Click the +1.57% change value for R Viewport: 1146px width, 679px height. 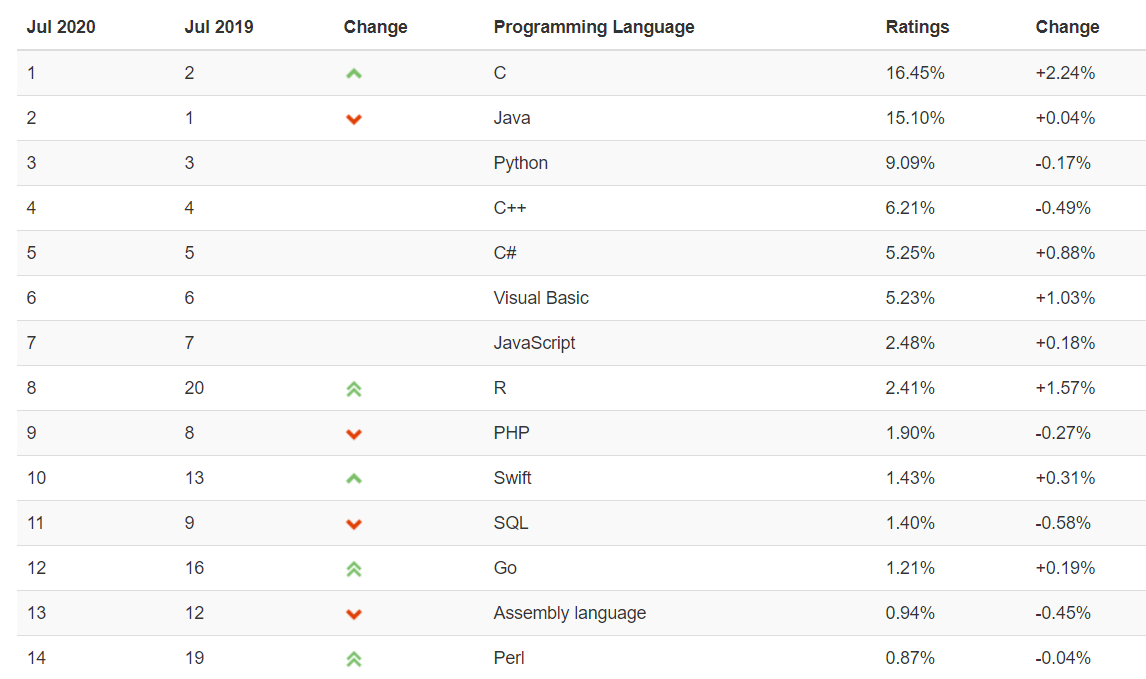(1065, 388)
